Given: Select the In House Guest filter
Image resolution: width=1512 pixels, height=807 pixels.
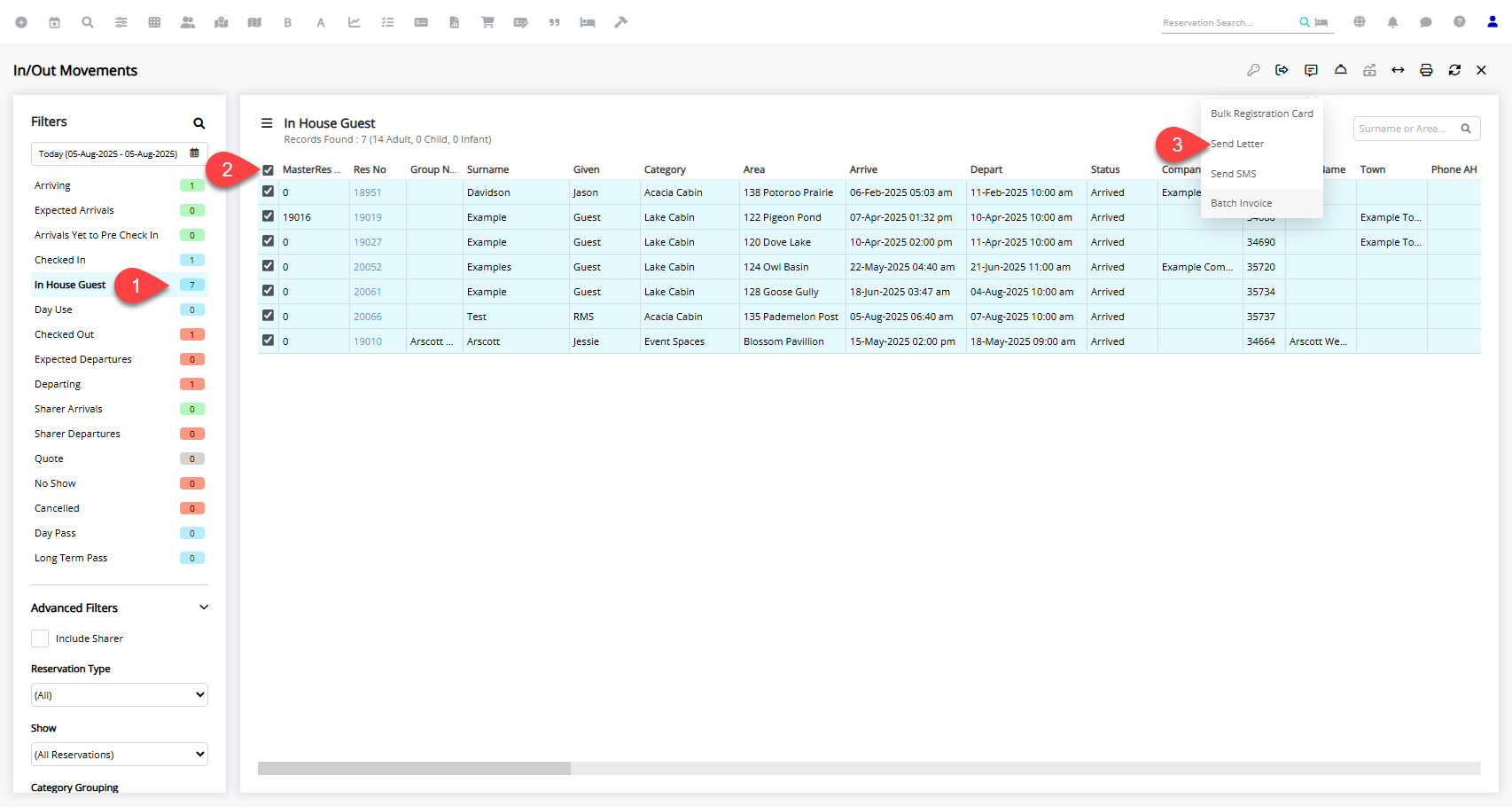Looking at the screenshot, I should pos(120,285).
